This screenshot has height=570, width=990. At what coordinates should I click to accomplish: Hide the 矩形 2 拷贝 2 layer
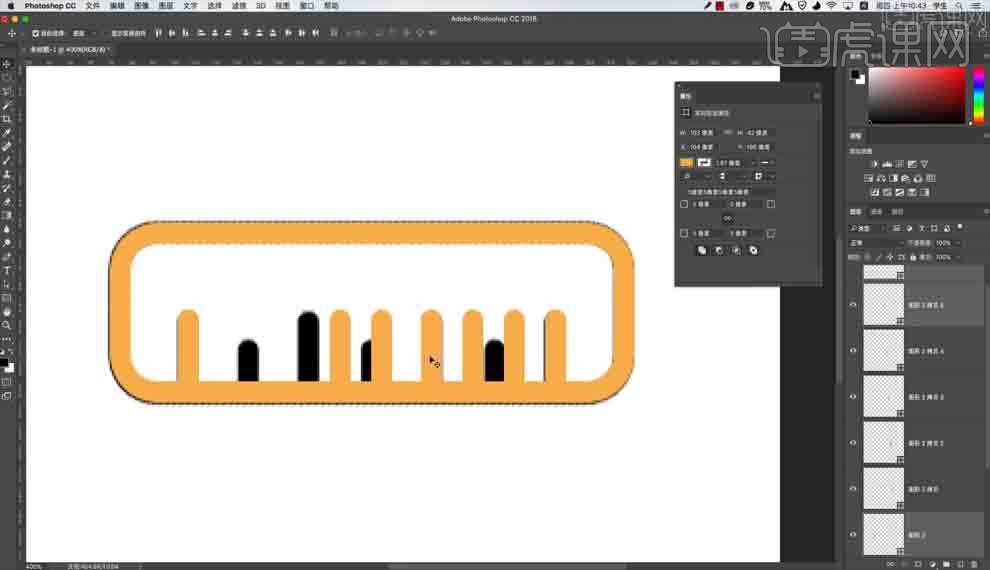(x=853, y=443)
